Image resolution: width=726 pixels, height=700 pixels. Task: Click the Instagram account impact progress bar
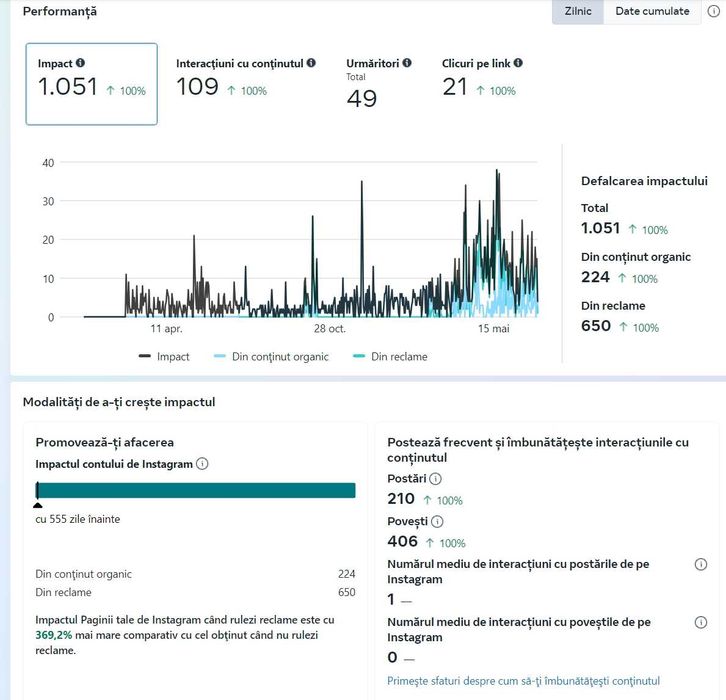tap(195, 490)
